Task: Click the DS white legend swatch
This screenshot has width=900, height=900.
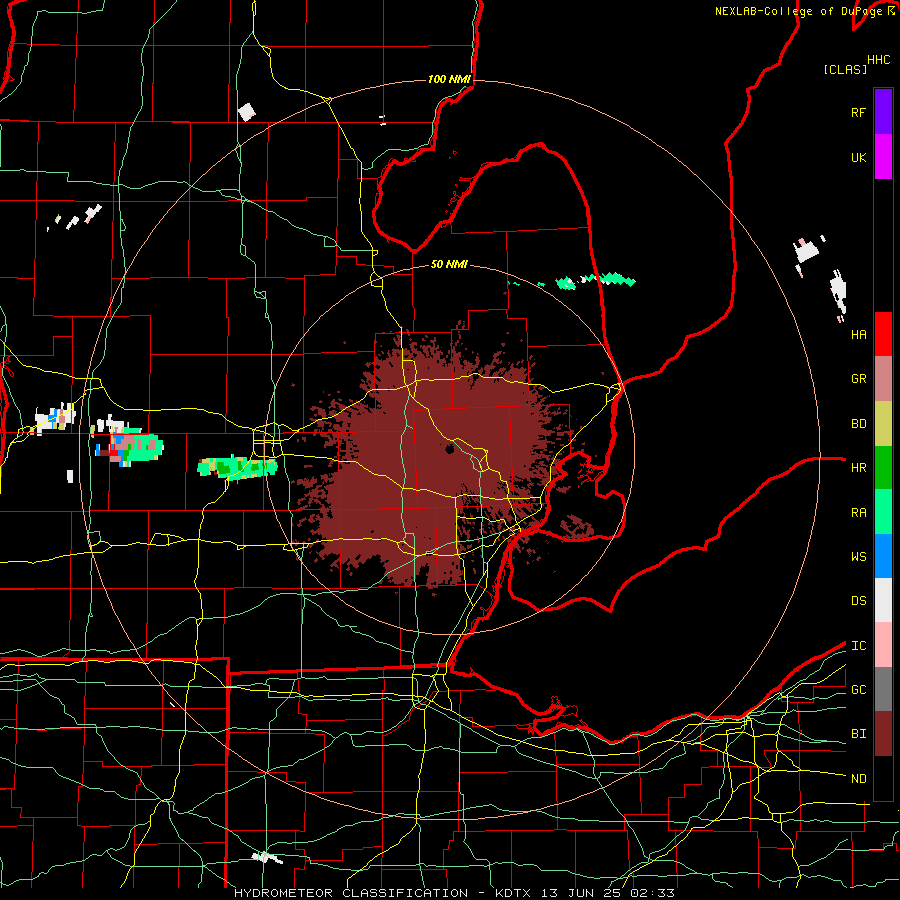Action: [x=883, y=600]
